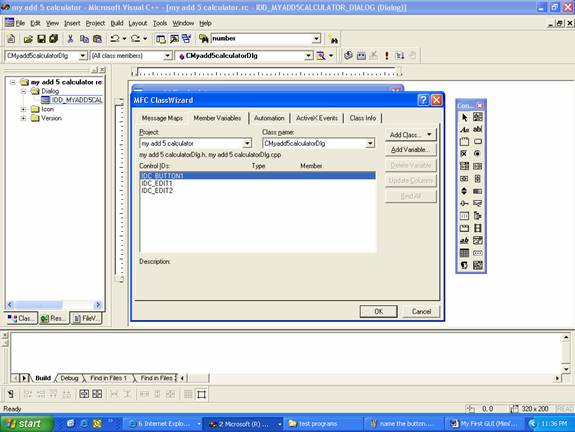Click the Cut scissors toolbar icon

70,39
